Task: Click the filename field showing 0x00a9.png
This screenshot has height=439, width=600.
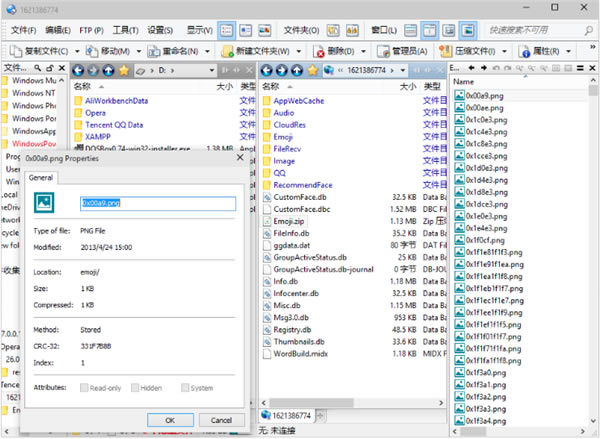Action: tap(157, 203)
